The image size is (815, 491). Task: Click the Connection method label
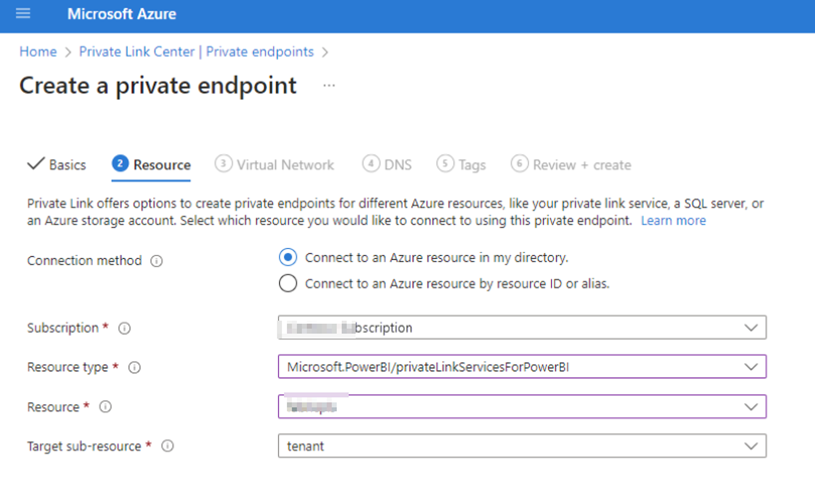tap(84, 261)
